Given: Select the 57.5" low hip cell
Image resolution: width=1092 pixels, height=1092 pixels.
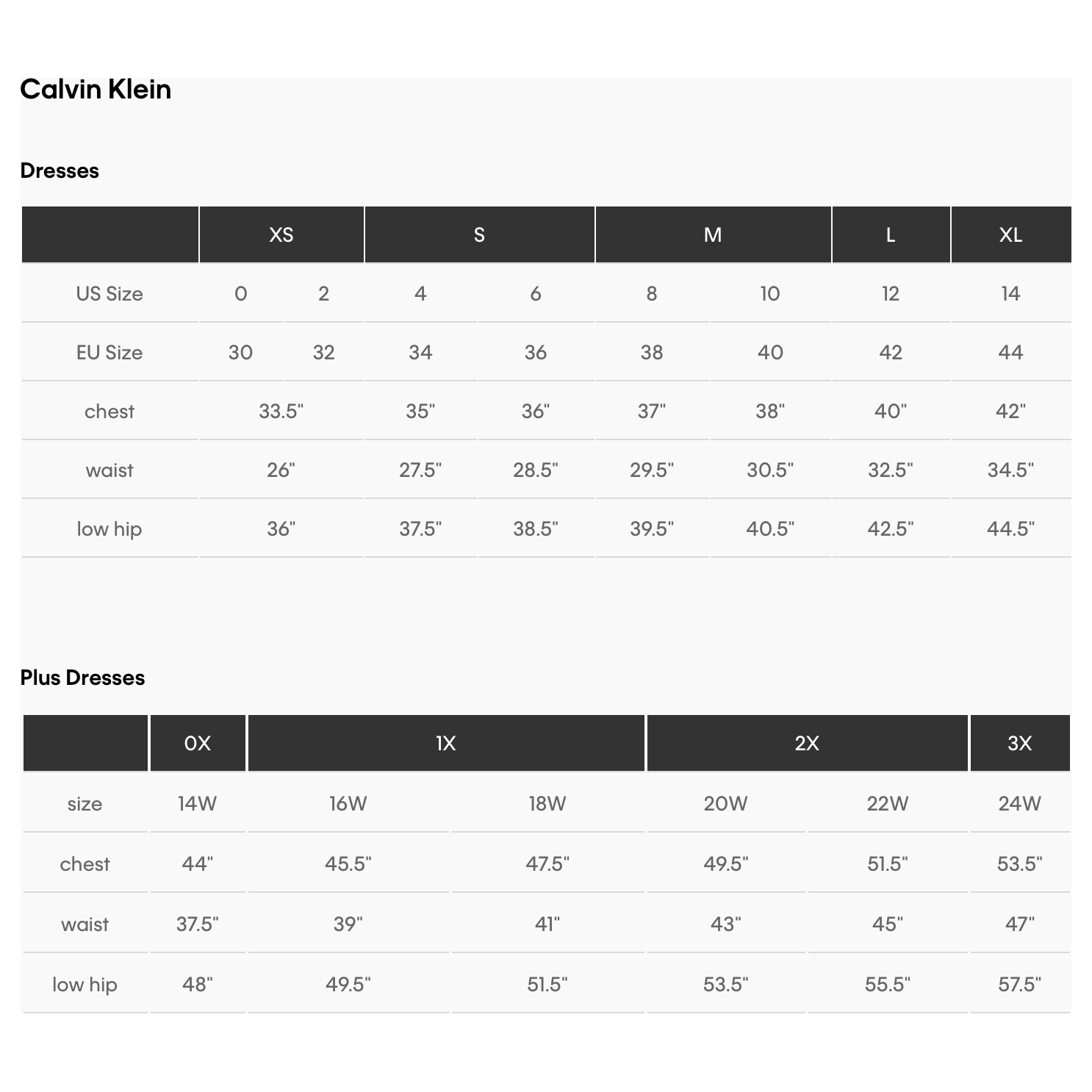Looking at the screenshot, I should (x=1019, y=984).
